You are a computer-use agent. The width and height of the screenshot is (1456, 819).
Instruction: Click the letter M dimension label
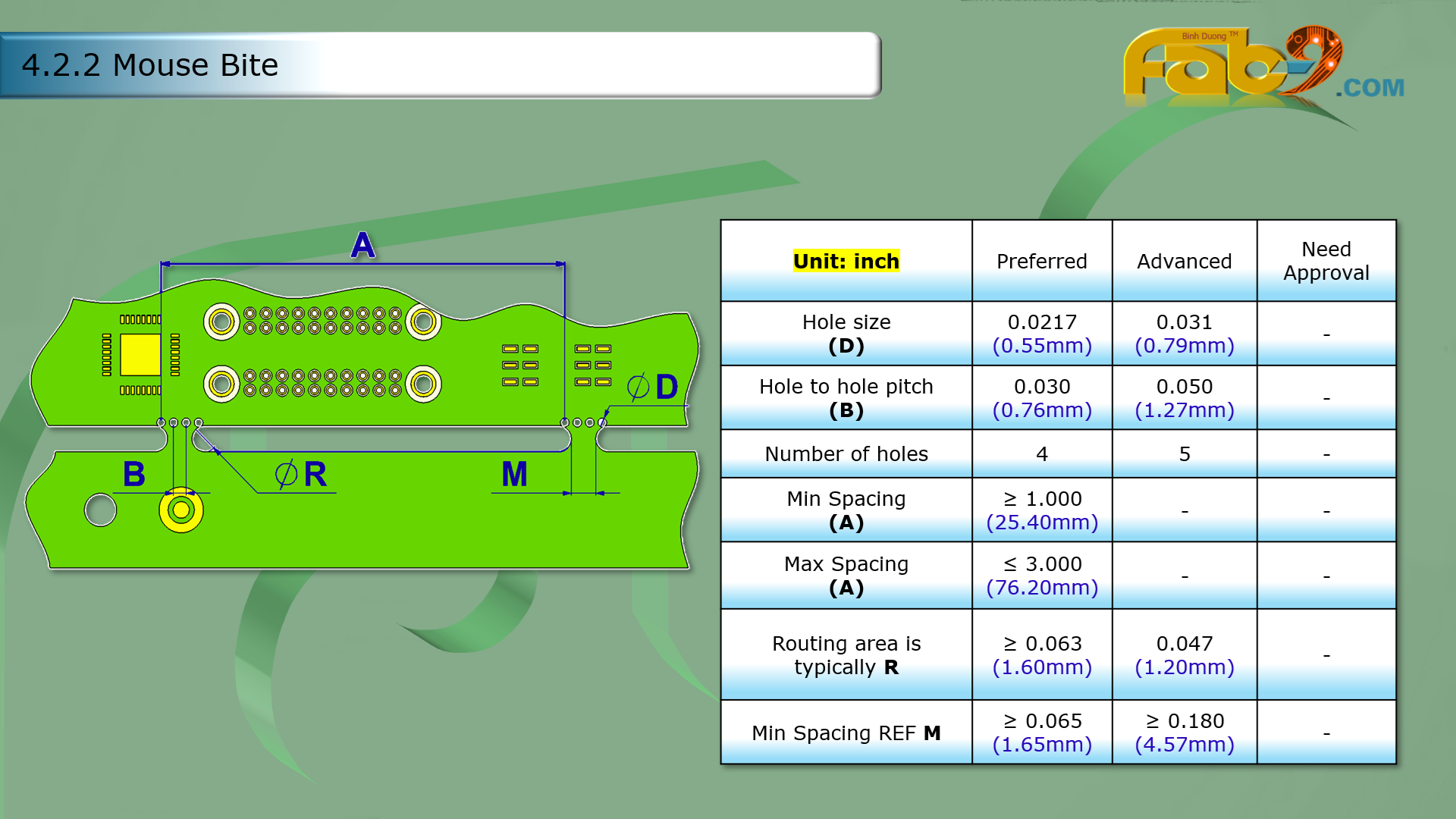[x=514, y=475]
